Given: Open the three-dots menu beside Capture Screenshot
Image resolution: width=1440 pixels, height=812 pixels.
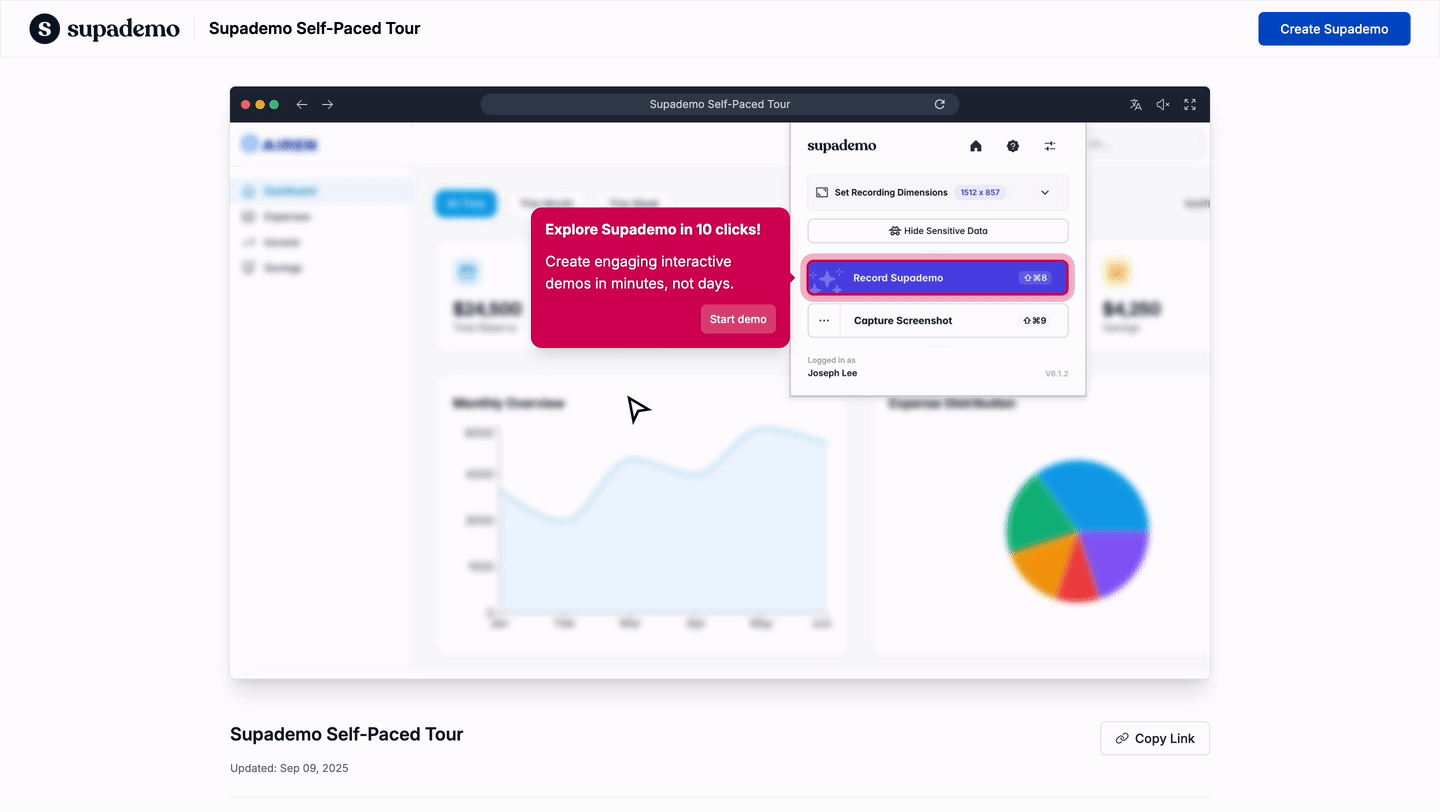Looking at the screenshot, I should 824,321.
